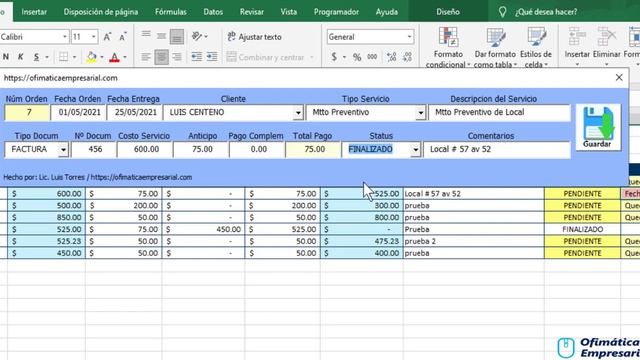
Task: Align text right icon
Action: click(x=177, y=57)
